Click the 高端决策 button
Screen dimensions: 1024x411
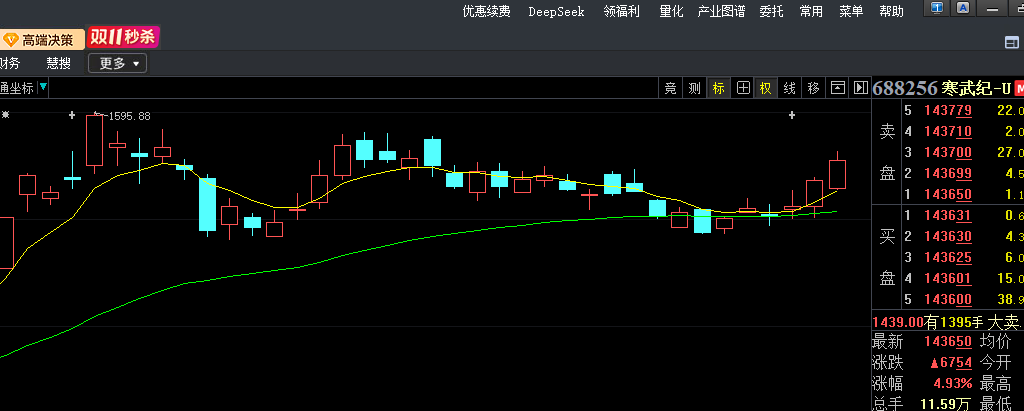(40, 39)
